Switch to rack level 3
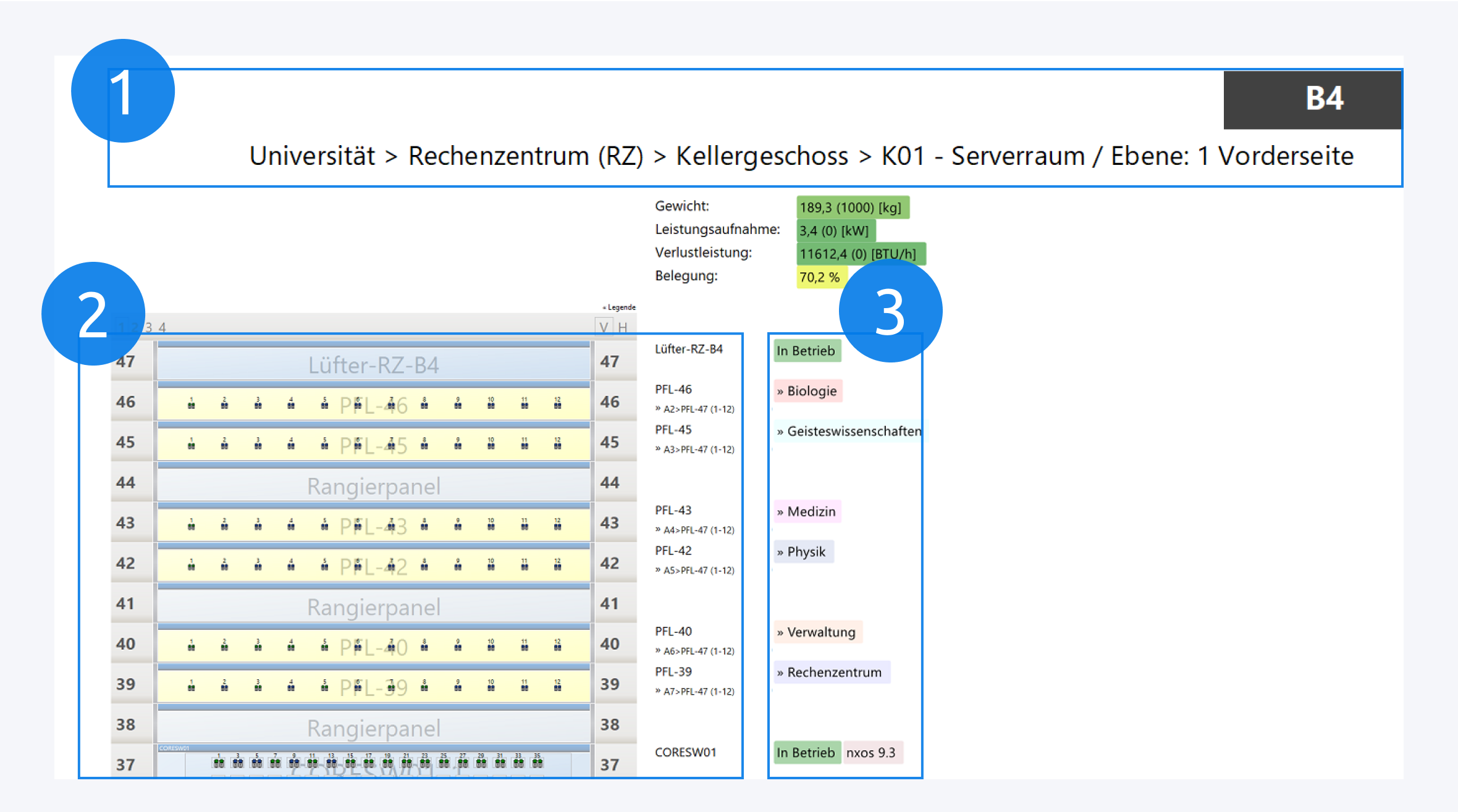This screenshot has height=812, width=1458. pyautogui.click(x=148, y=327)
